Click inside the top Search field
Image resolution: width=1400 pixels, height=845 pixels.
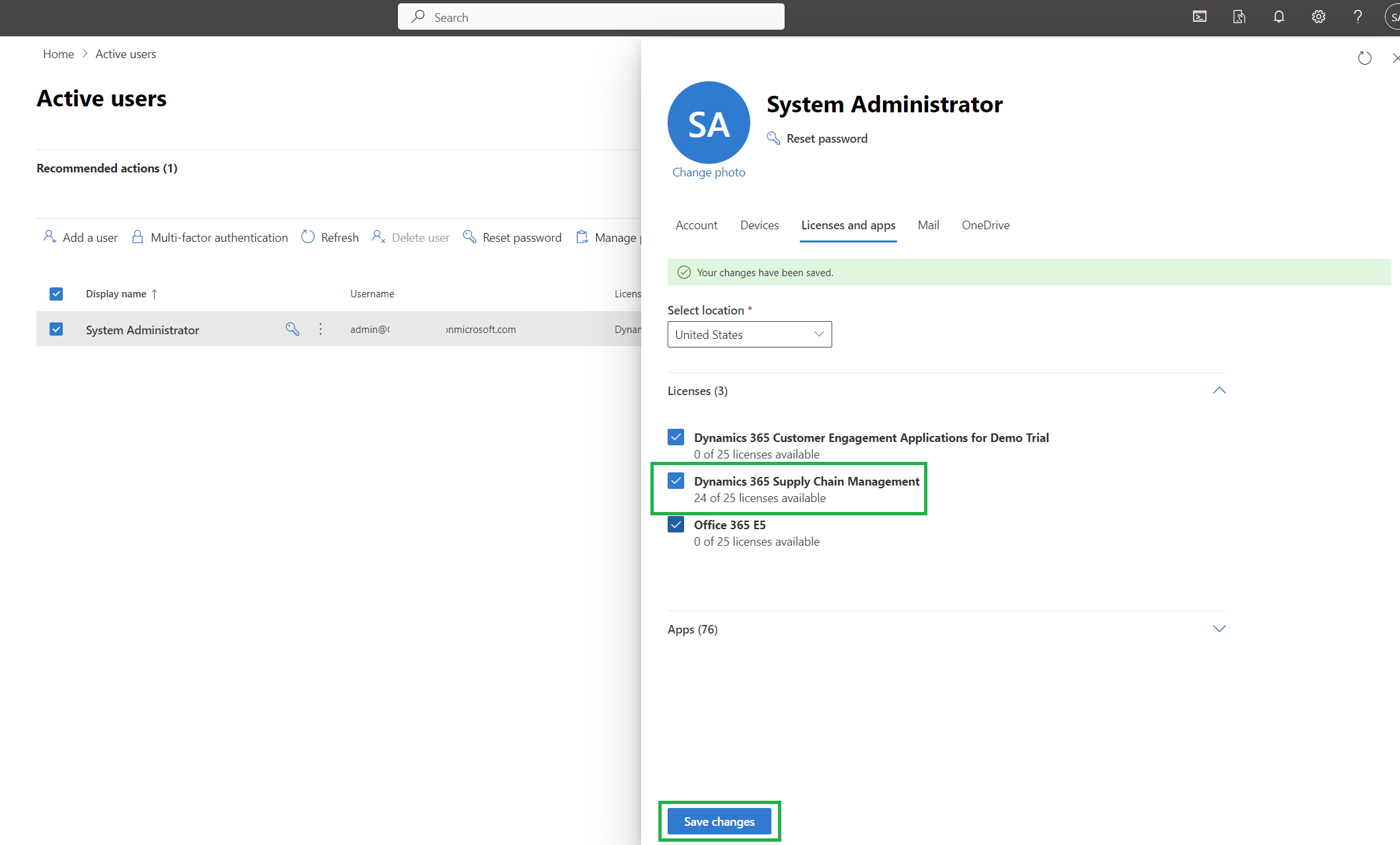pos(590,17)
